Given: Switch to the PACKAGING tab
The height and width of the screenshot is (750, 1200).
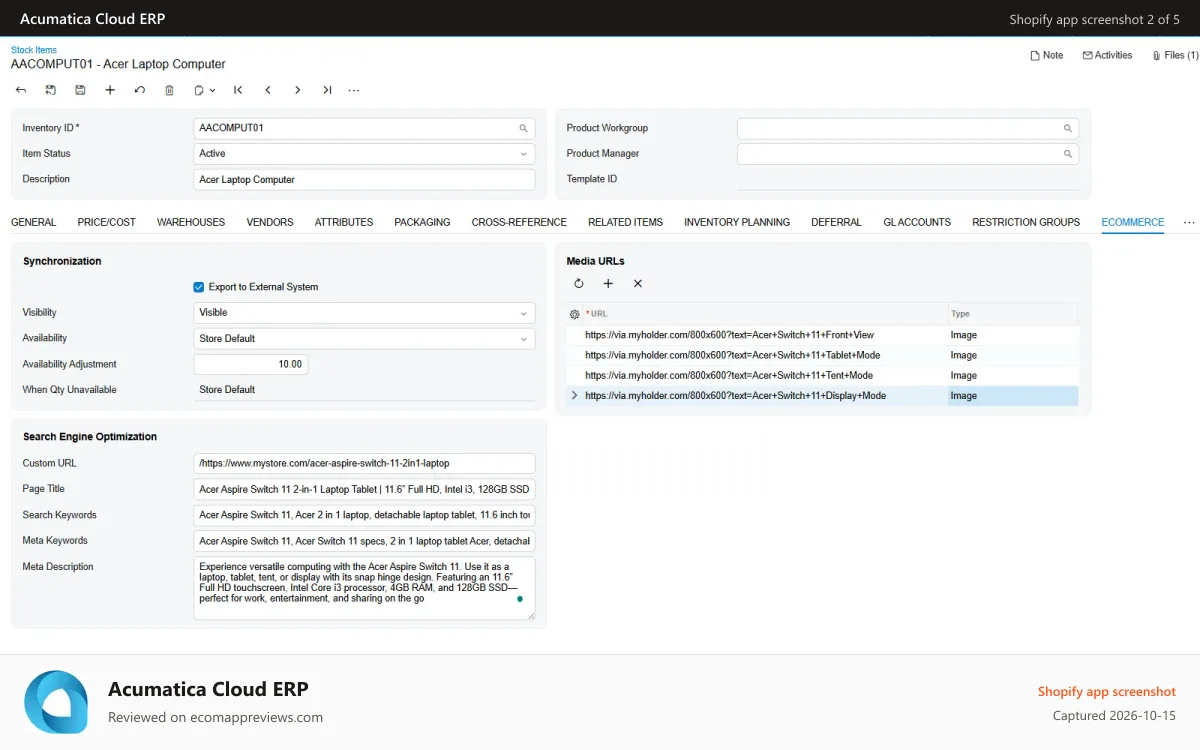Looking at the screenshot, I should [422, 222].
